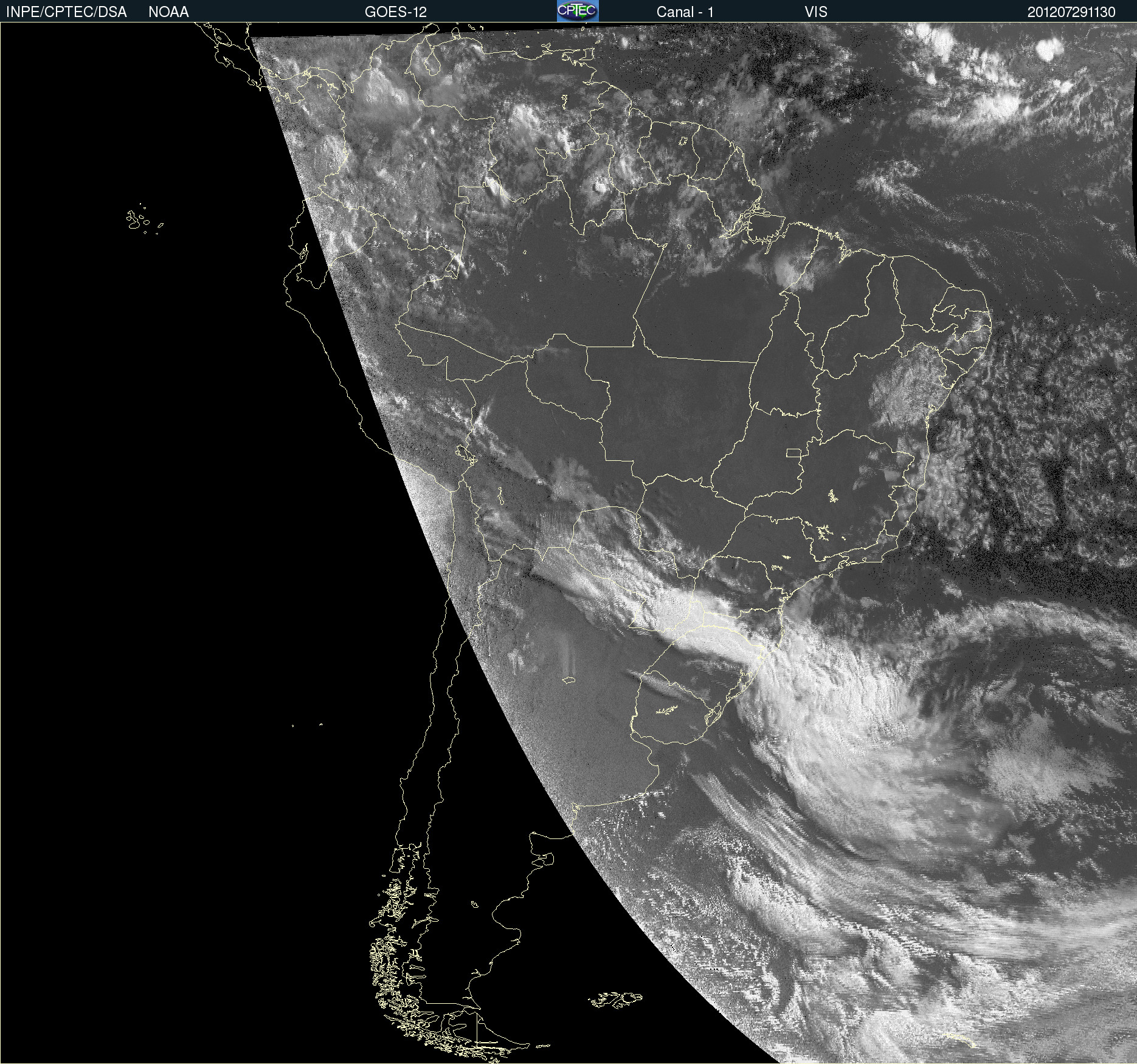Click the VIS channel label

816,12
